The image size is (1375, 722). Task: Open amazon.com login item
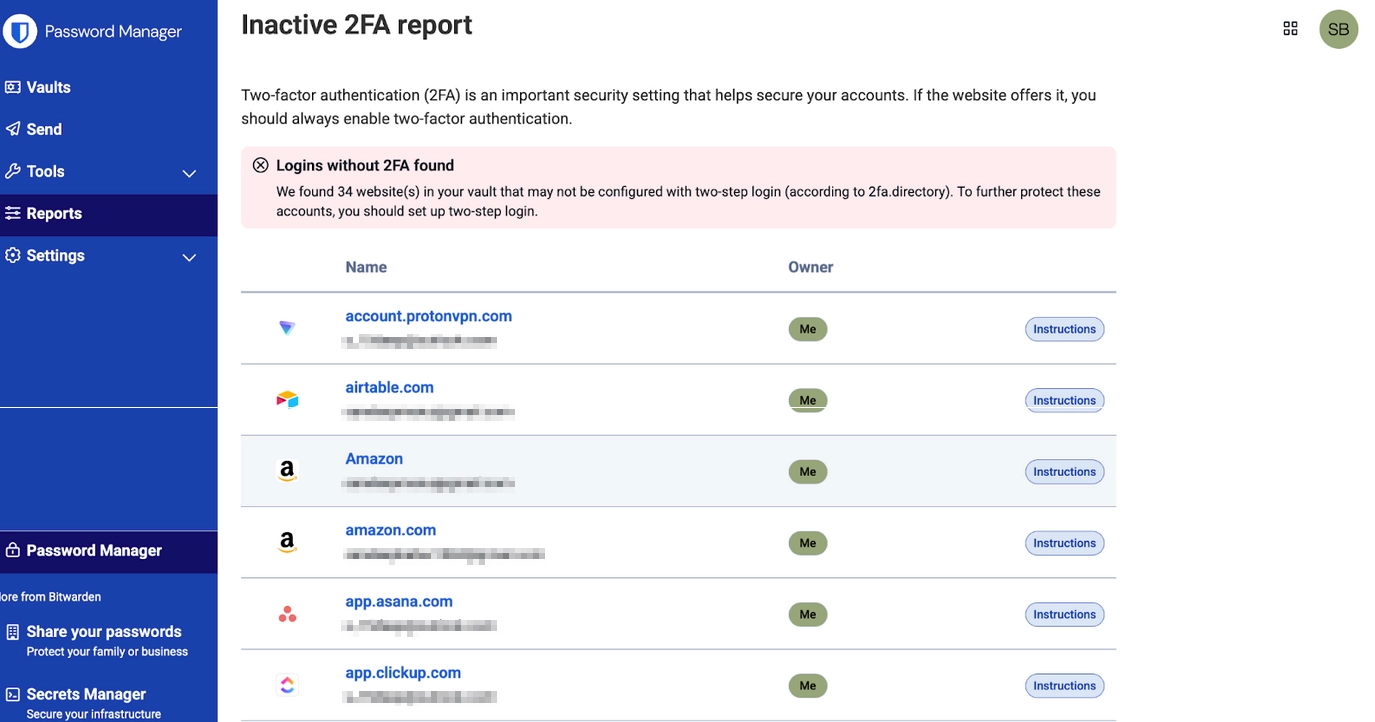point(390,530)
